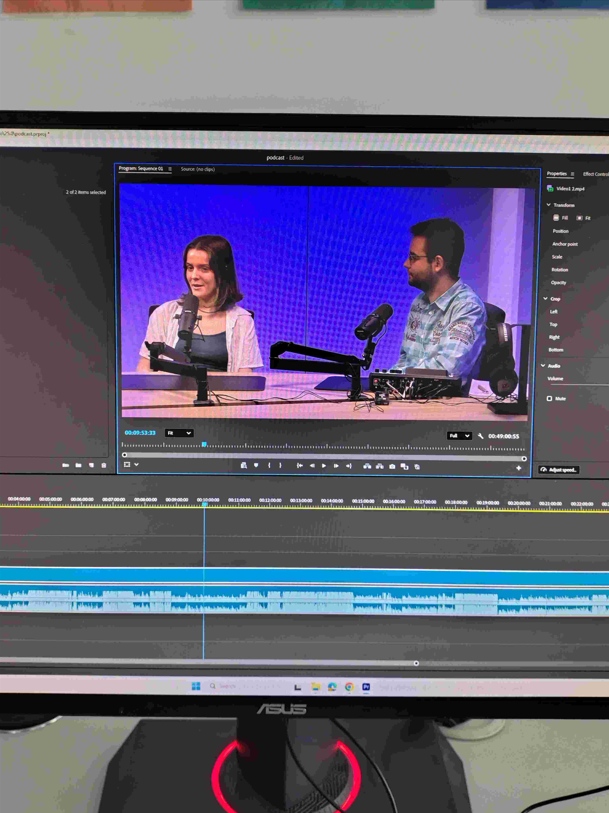
Task: Collapse the Crop section
Action: [545, 299]
